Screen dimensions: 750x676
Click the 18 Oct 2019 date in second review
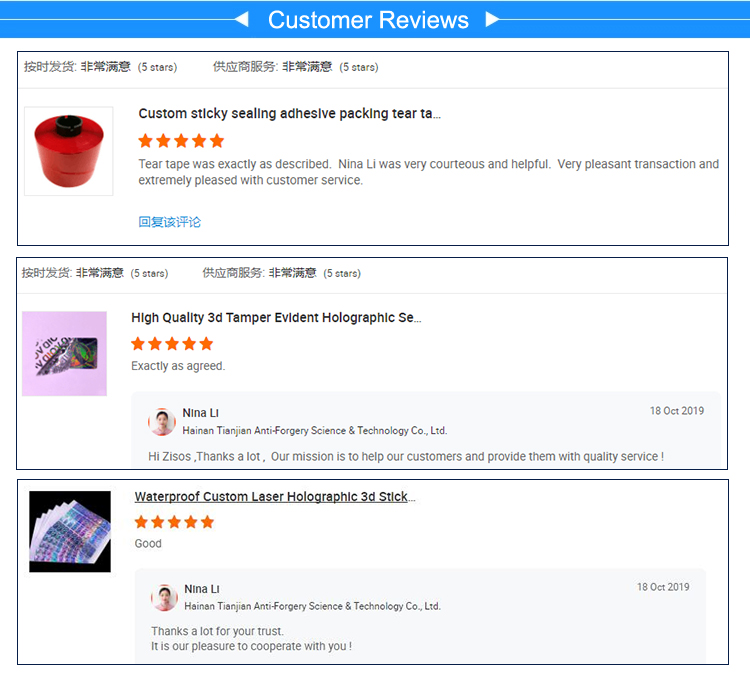click(x=677, y=411)
